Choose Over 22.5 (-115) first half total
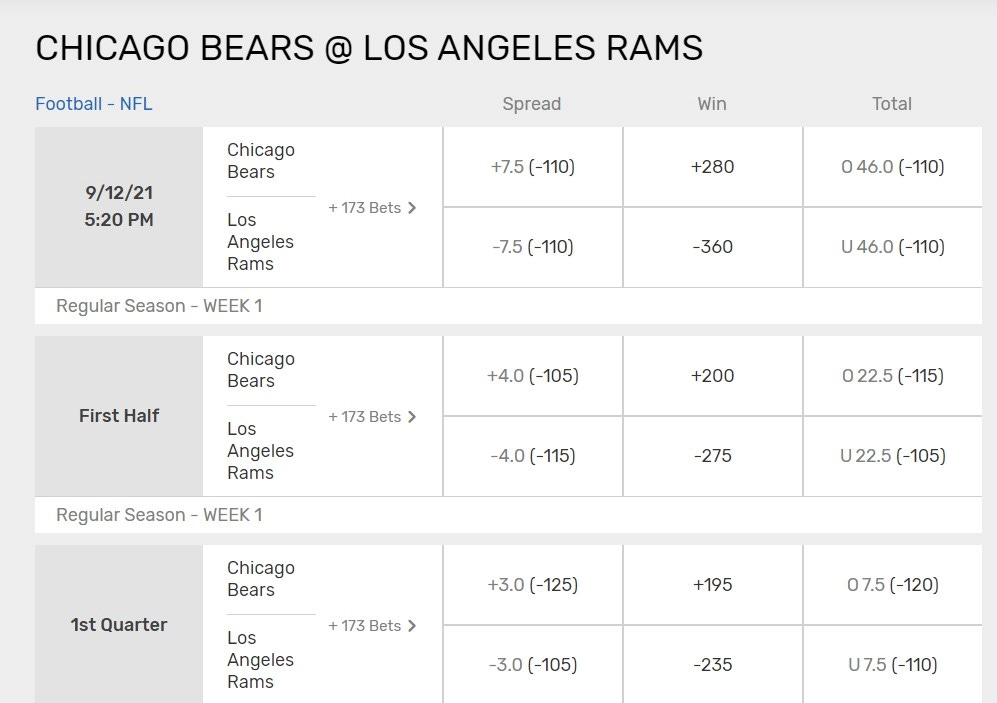This screenshot has width=997, height=703. pyautogui.click(x=893, y=376)
